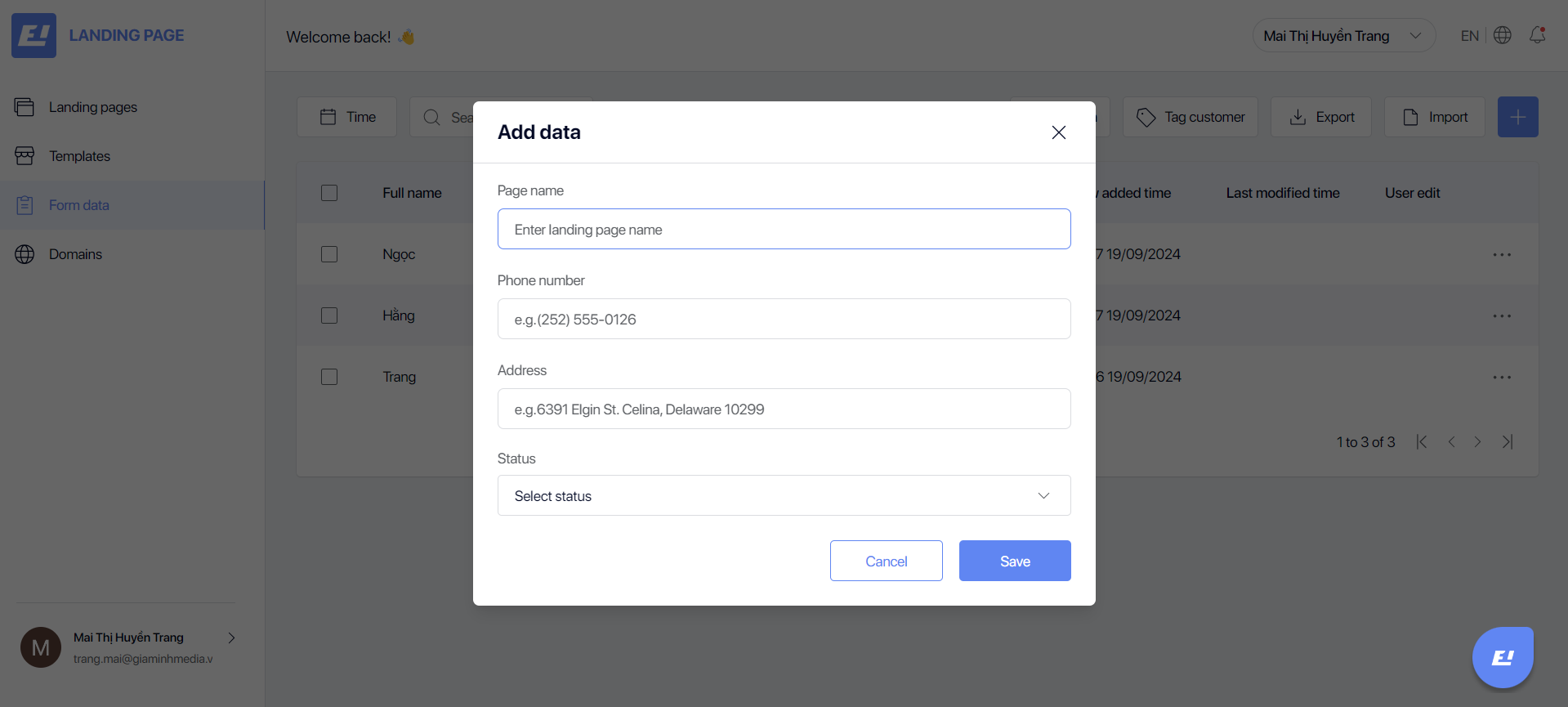The width and height of the screenshot is (1568, 707).
Task: Open the chat widget bubble
Action: [1503, 657]
